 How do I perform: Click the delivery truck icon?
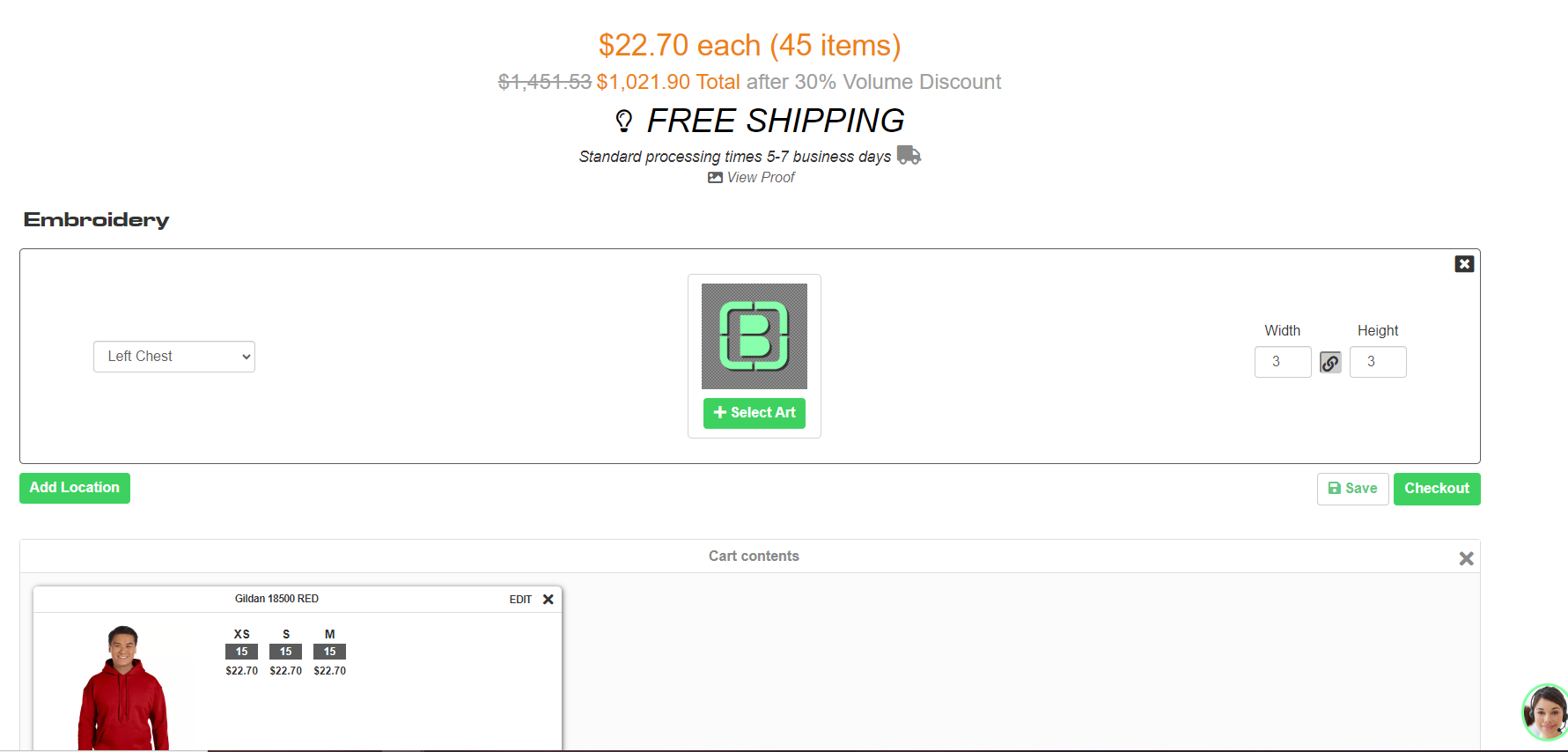click(x=909, y=155)
